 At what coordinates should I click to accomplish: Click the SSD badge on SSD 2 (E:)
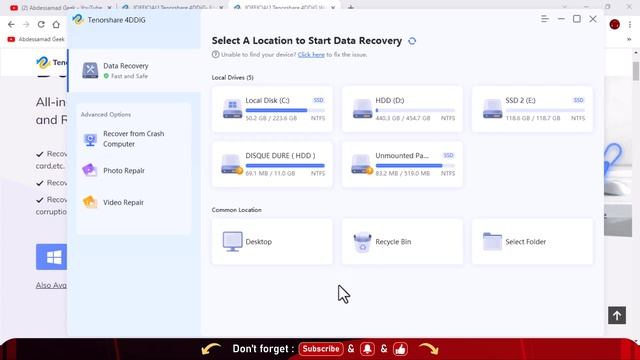click(578, 100)
